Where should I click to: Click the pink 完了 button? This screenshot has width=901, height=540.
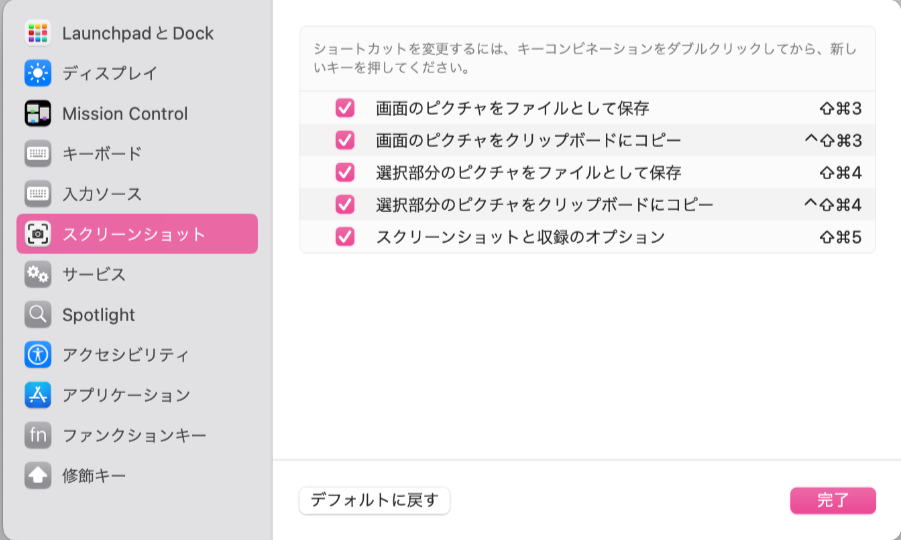(833, 500)
